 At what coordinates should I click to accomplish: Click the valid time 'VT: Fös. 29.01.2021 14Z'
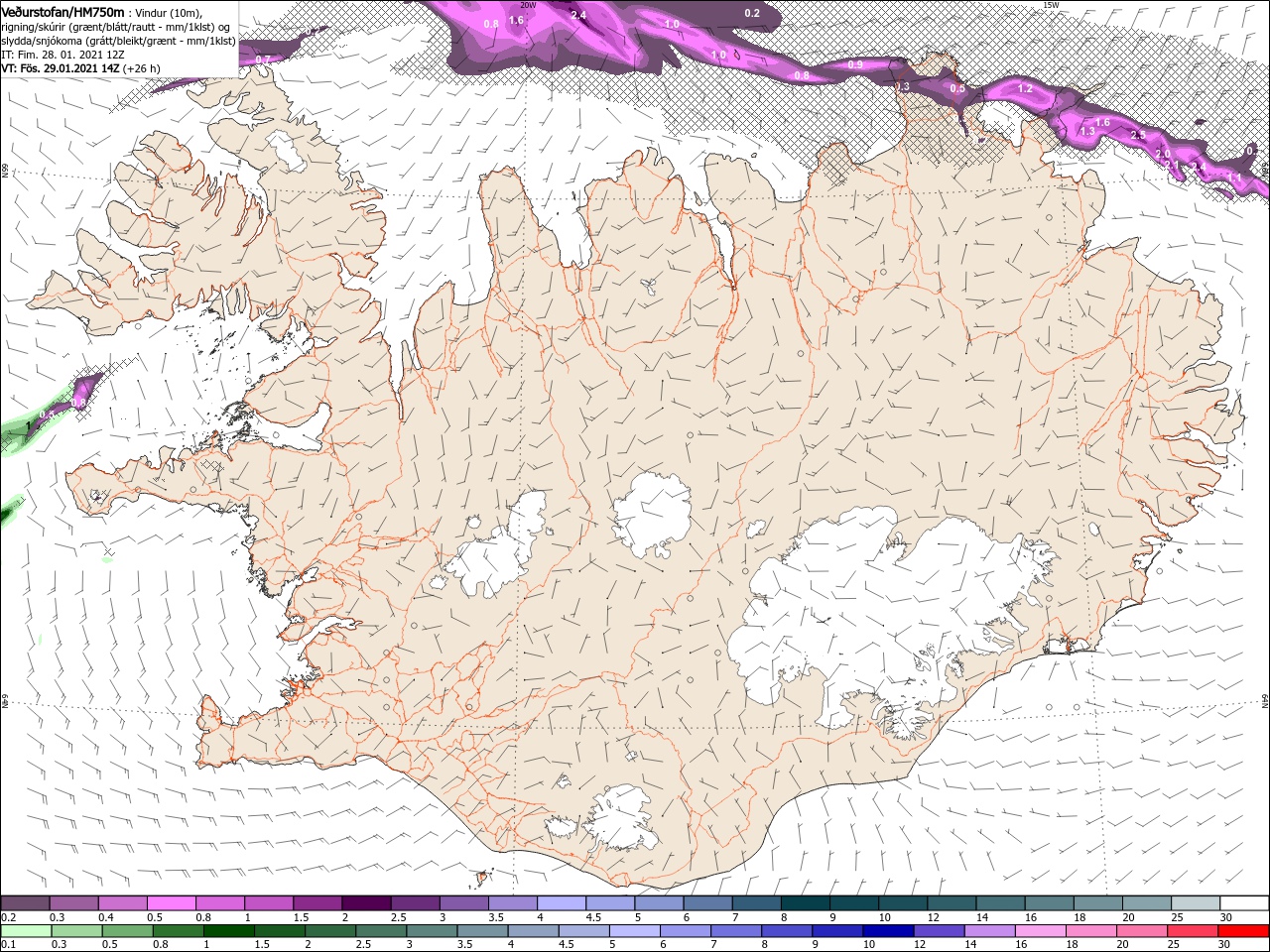tap(62, 68)
